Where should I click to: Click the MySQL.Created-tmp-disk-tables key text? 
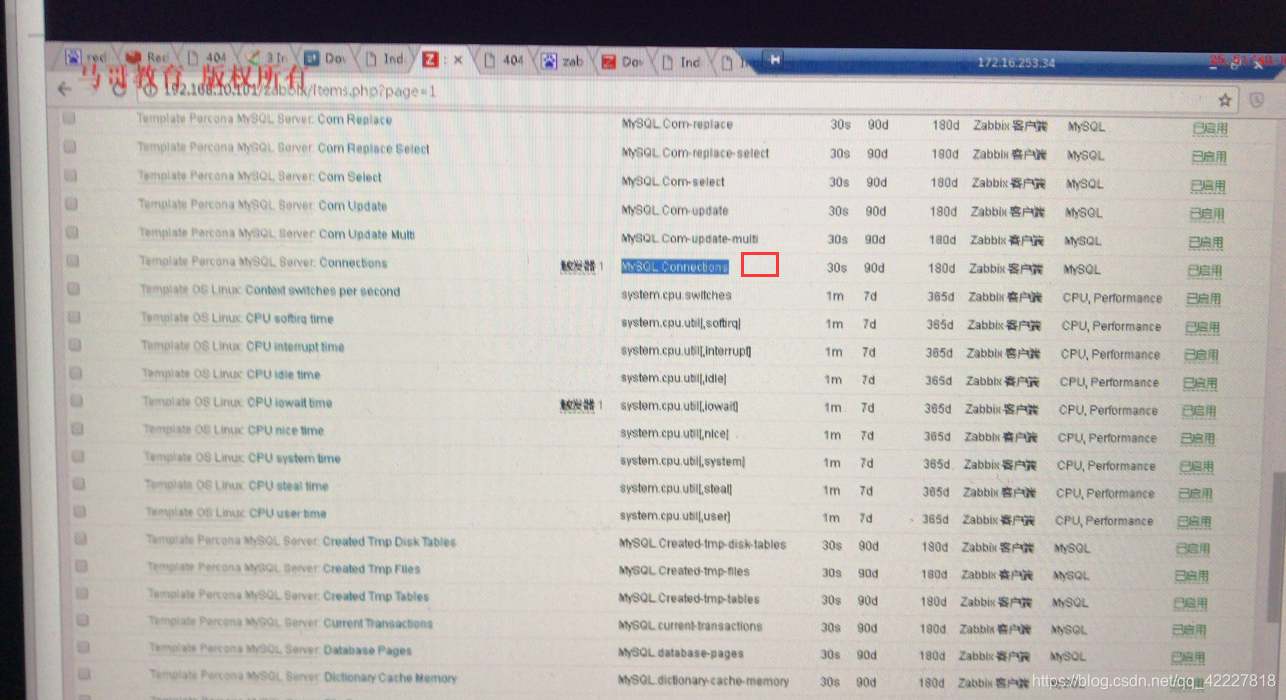703,545
